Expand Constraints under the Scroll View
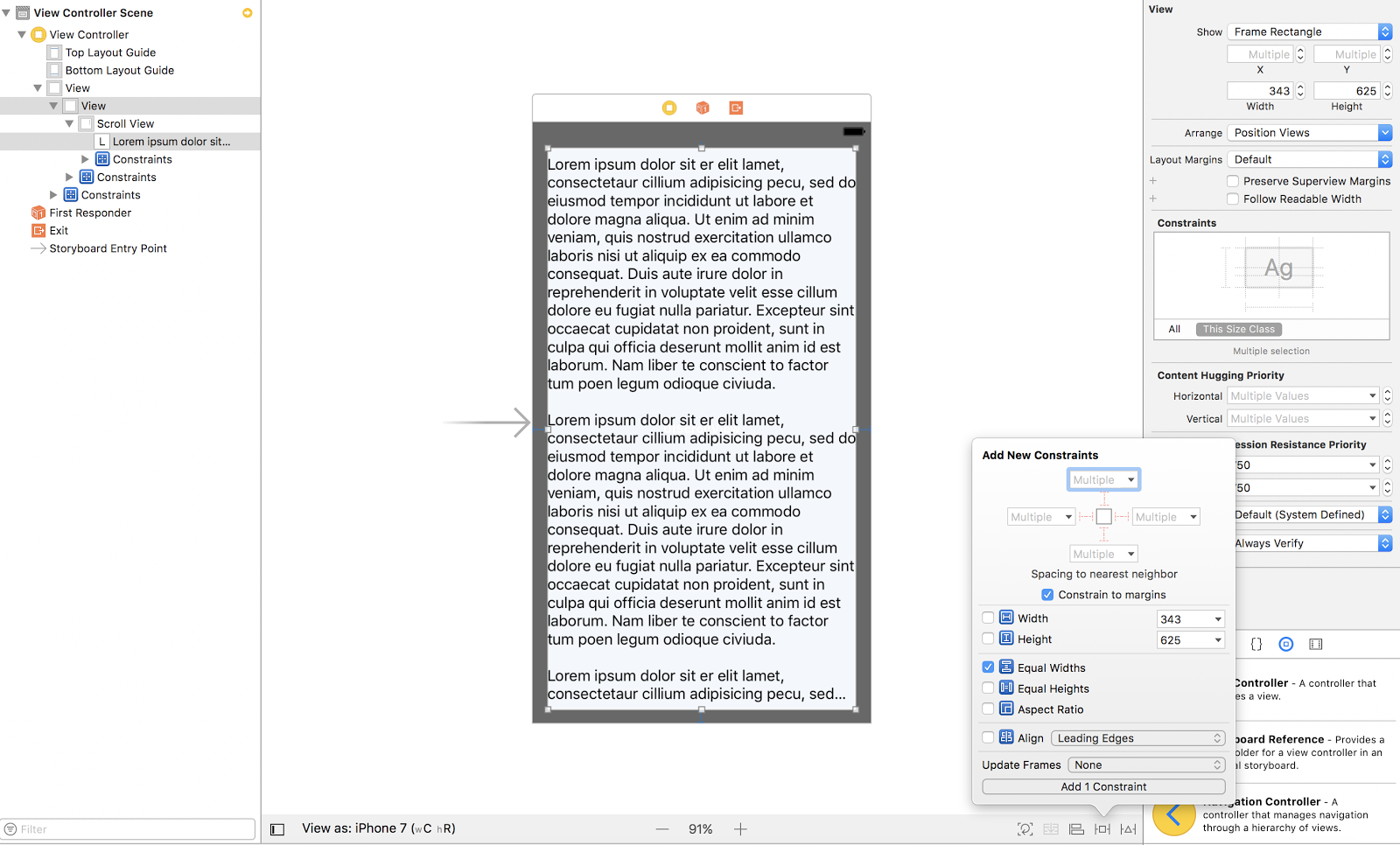 click(86, 159)
